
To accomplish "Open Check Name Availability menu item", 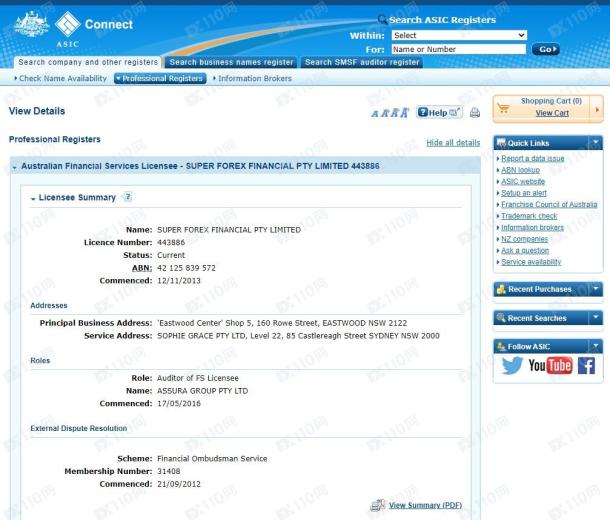I will click(x=61, y=79).
